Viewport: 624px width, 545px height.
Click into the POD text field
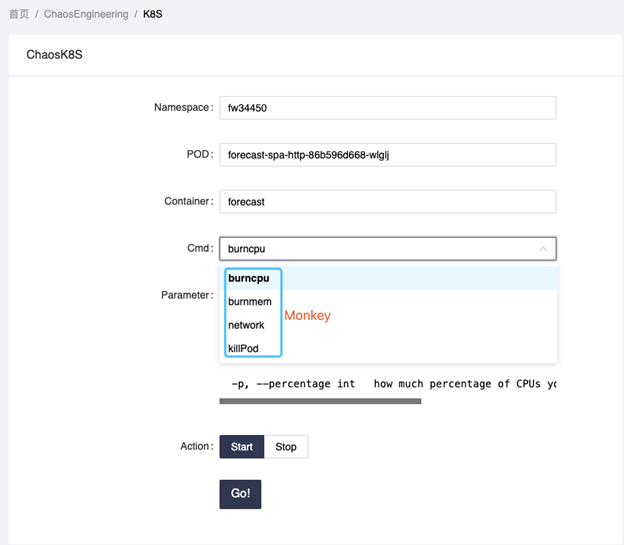(387, 154)
